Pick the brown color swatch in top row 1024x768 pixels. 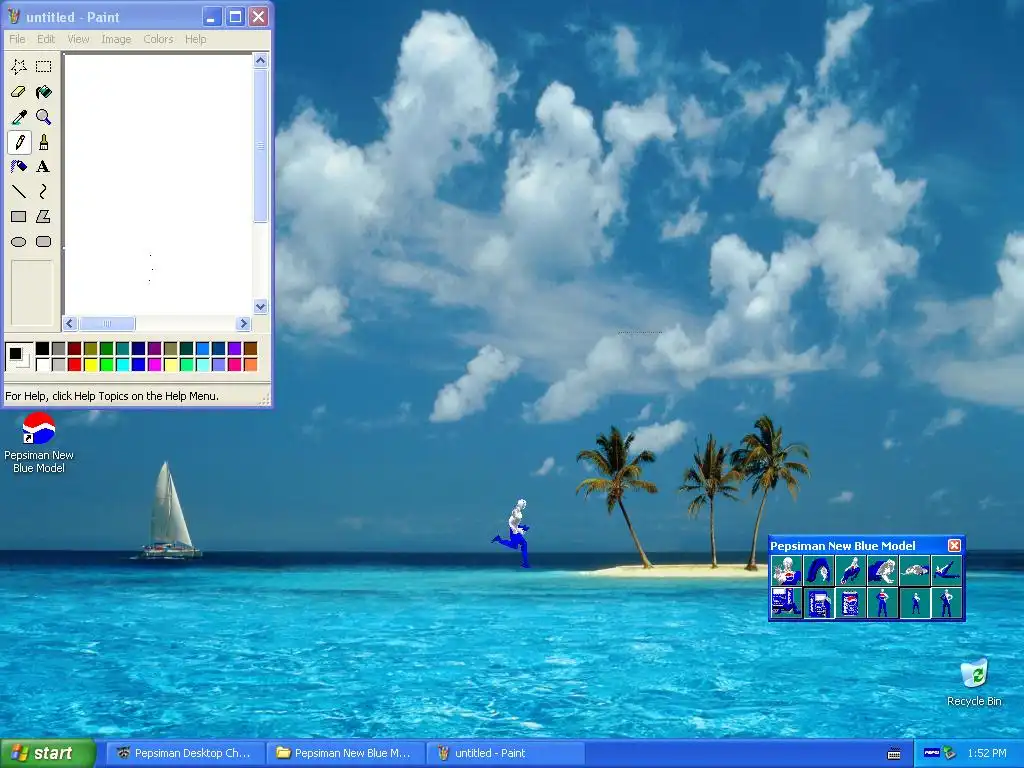pyautogui.click(x=250, y=348)
